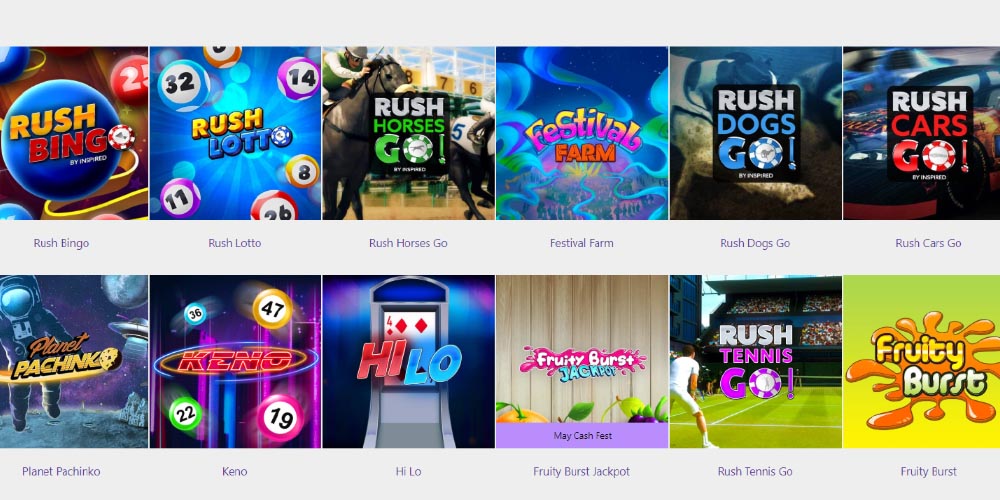This screenshot has width=1000, height=500.
Task: Open the Fruity Burst orange splash tile
Action: coord(922,362)
